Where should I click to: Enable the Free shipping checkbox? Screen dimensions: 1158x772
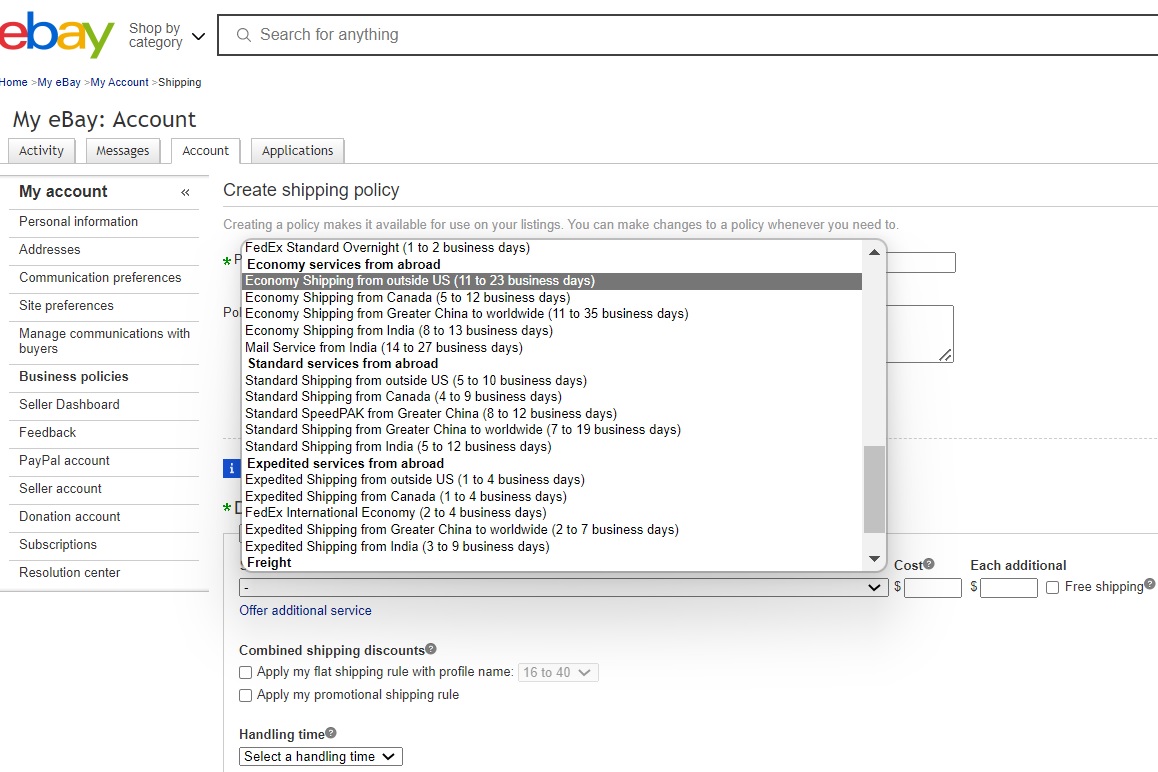pos(1052,588)
